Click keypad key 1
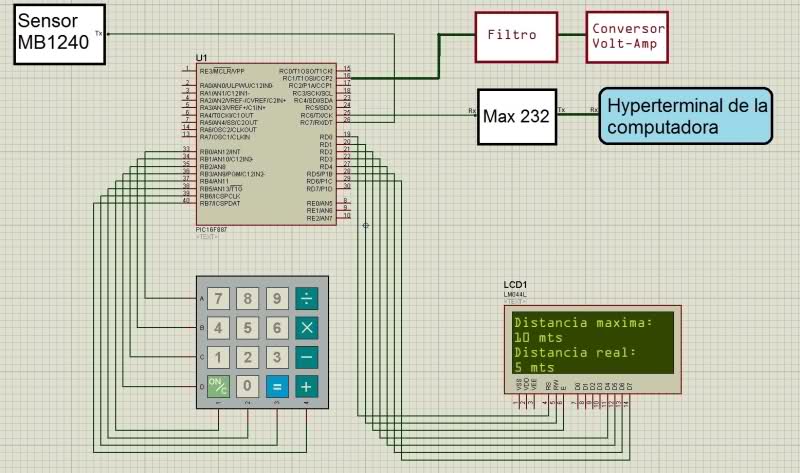800x473 pixels. (218, 357)
